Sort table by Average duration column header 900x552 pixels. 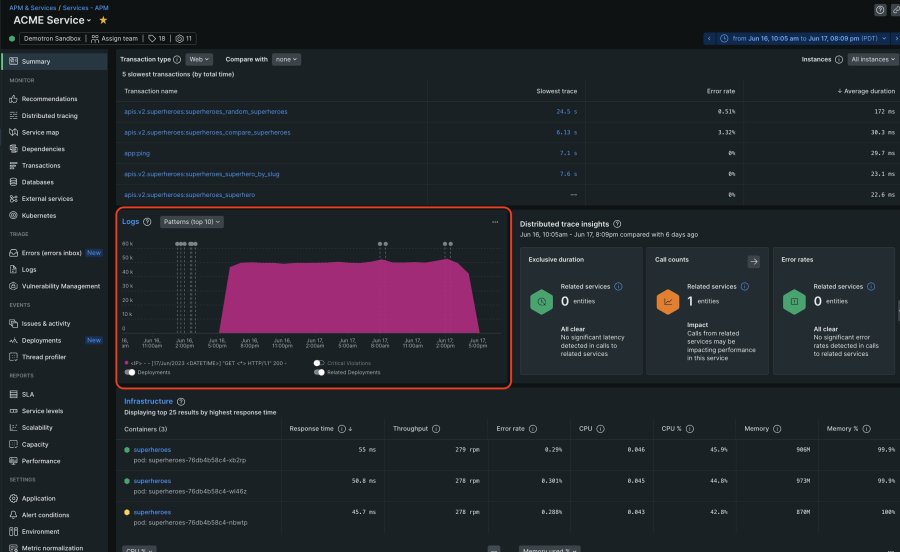(x=868, y=91)
